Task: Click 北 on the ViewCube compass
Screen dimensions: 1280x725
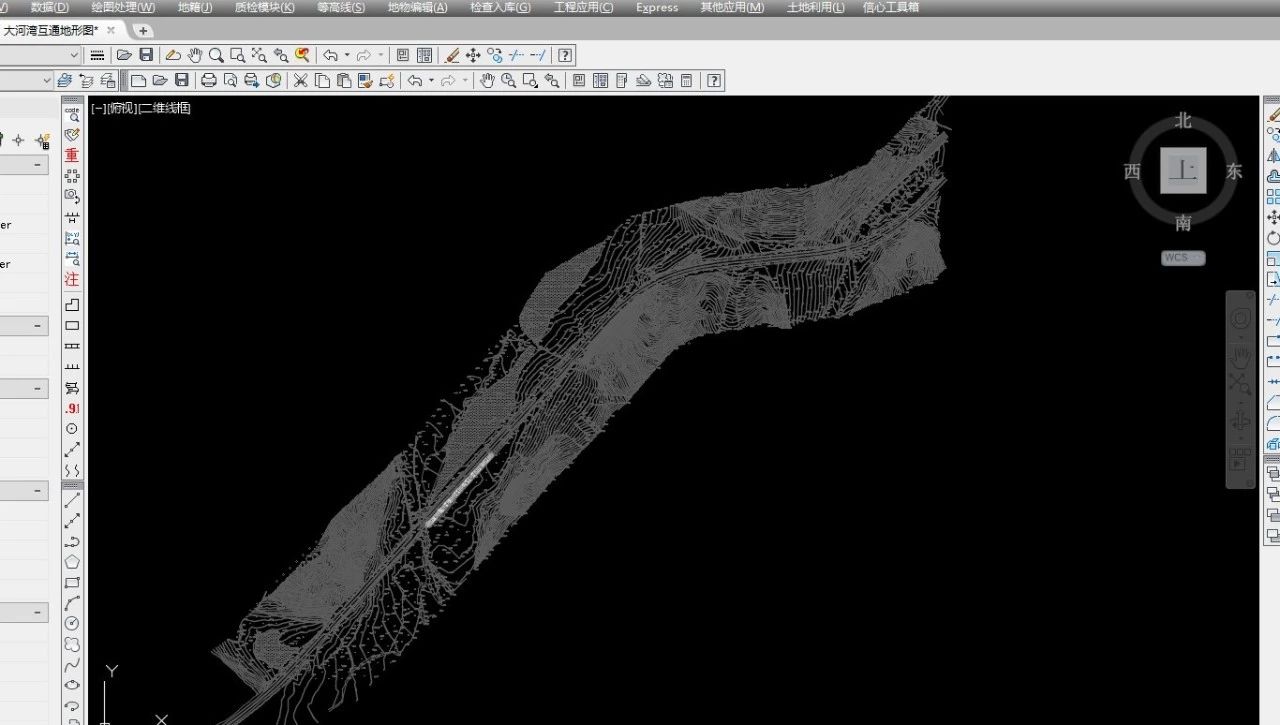Action: coord(1183,121)
